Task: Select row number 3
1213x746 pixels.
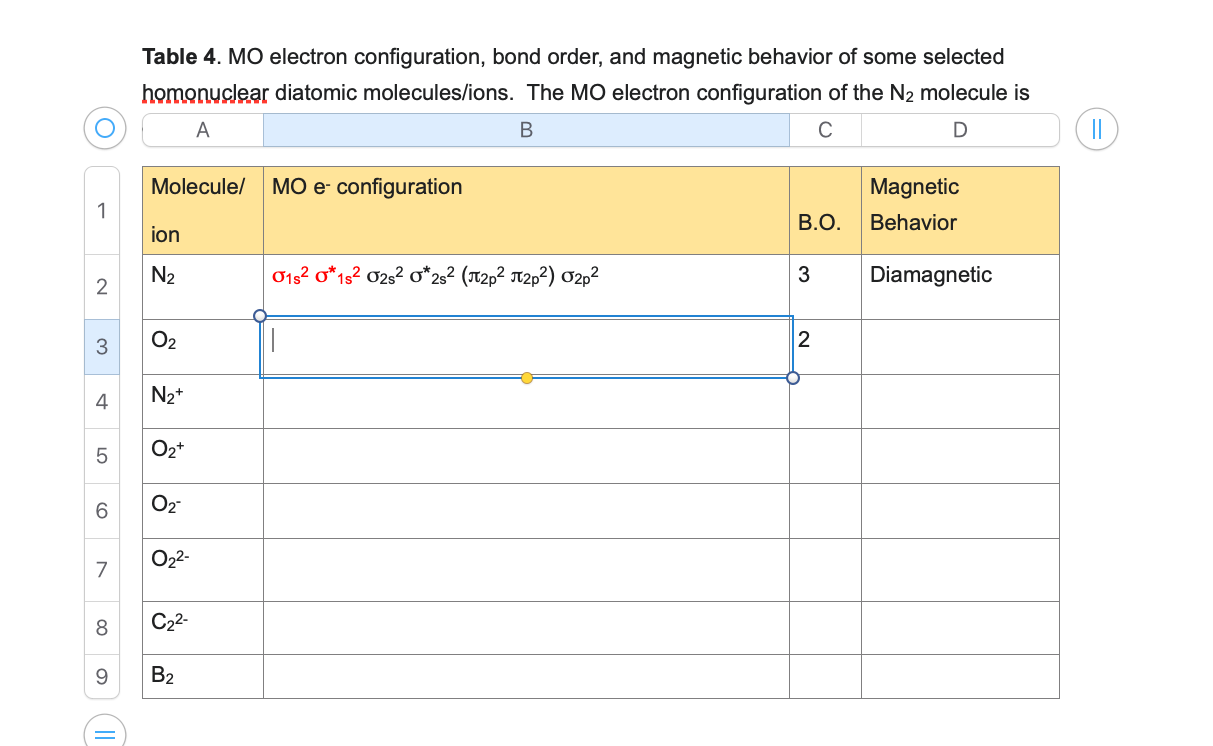Action: (101, 347)
